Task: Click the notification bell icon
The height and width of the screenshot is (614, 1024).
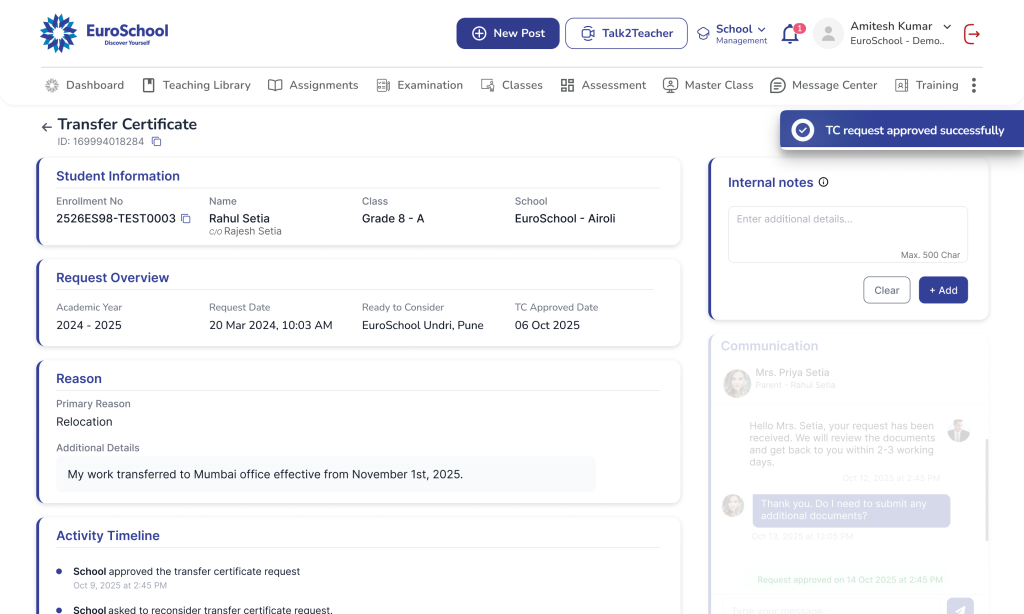Action: pos(790,34)
